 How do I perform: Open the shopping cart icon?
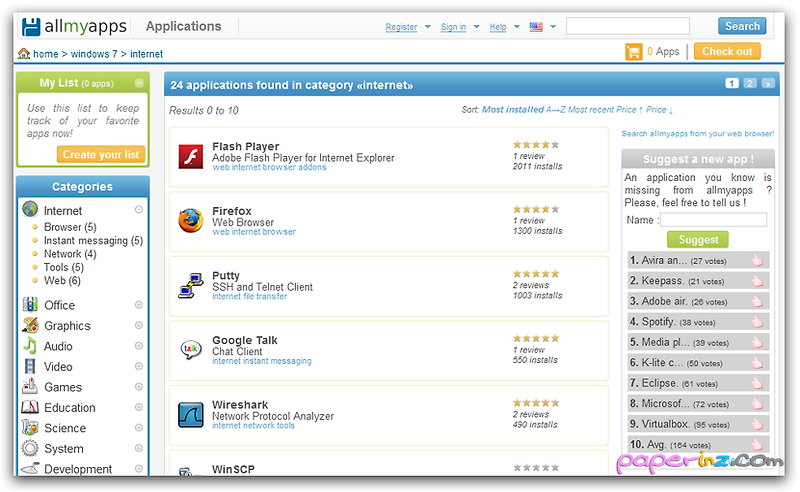point(633,52)
